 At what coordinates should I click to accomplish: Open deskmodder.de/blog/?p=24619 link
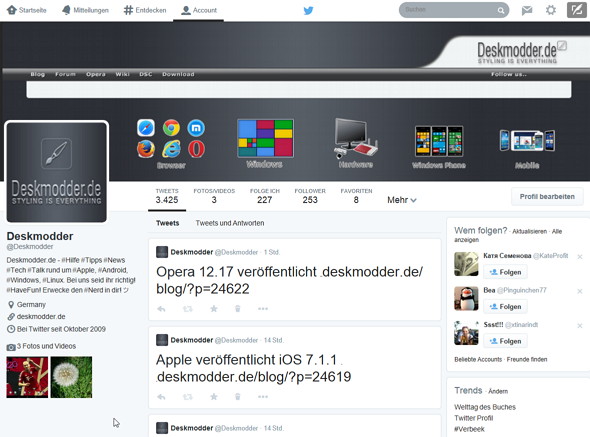click(254, 377)
